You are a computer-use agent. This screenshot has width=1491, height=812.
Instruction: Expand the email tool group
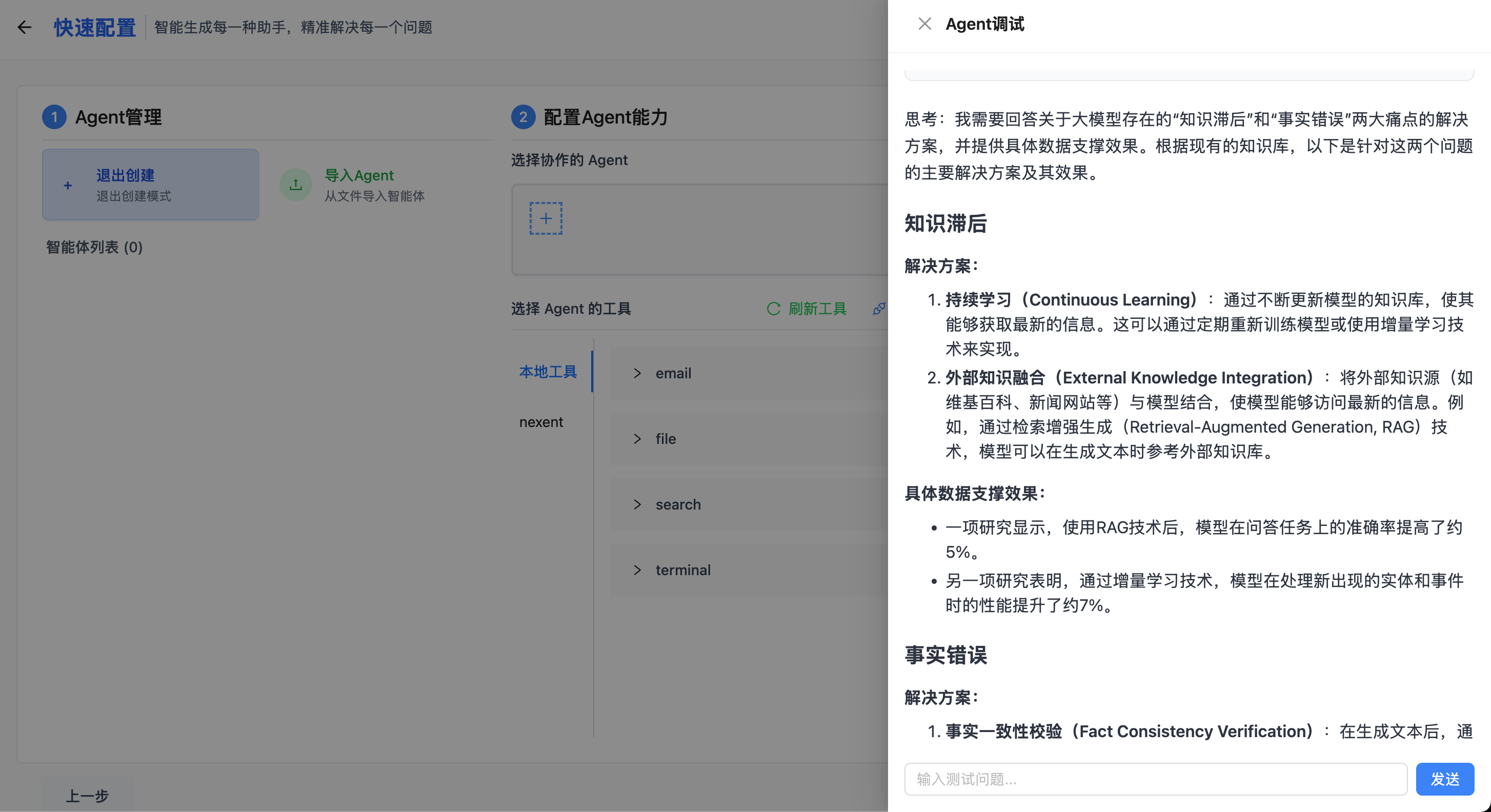pyautogui.click(x=637, y=373)
